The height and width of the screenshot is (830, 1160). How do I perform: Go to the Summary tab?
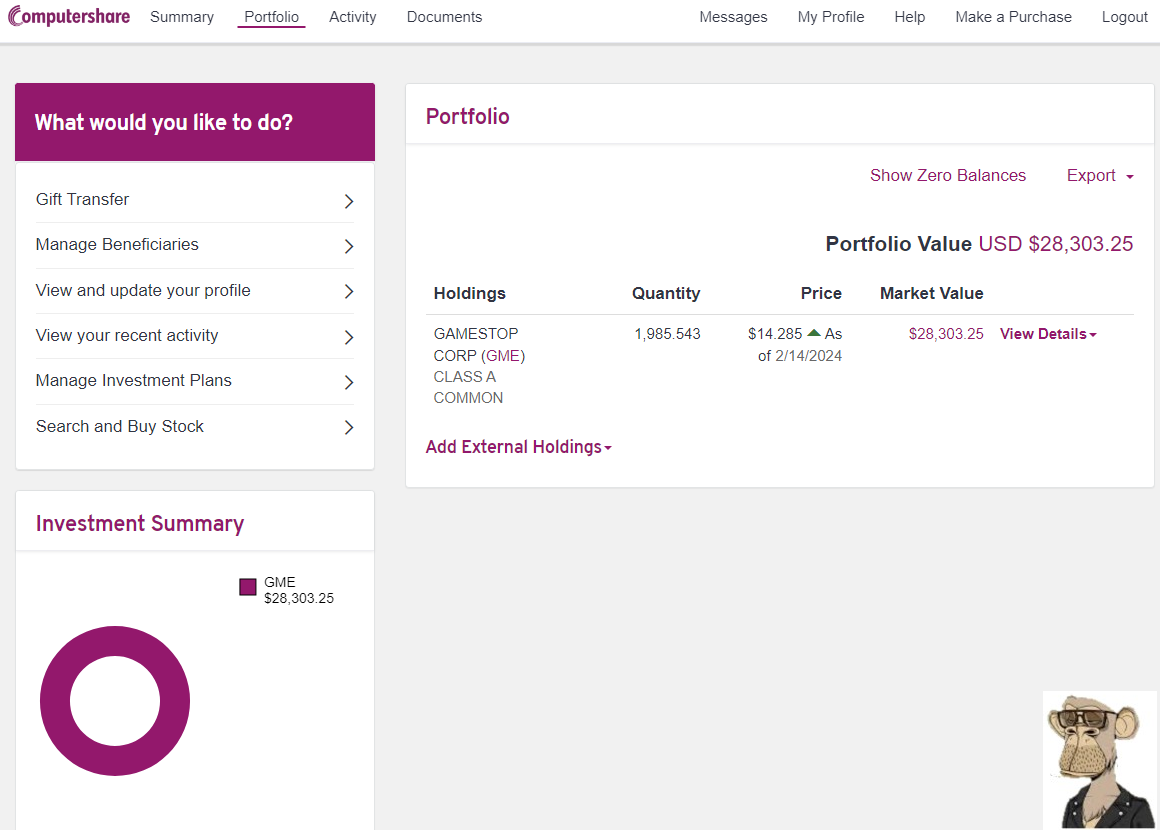(182, 17)
